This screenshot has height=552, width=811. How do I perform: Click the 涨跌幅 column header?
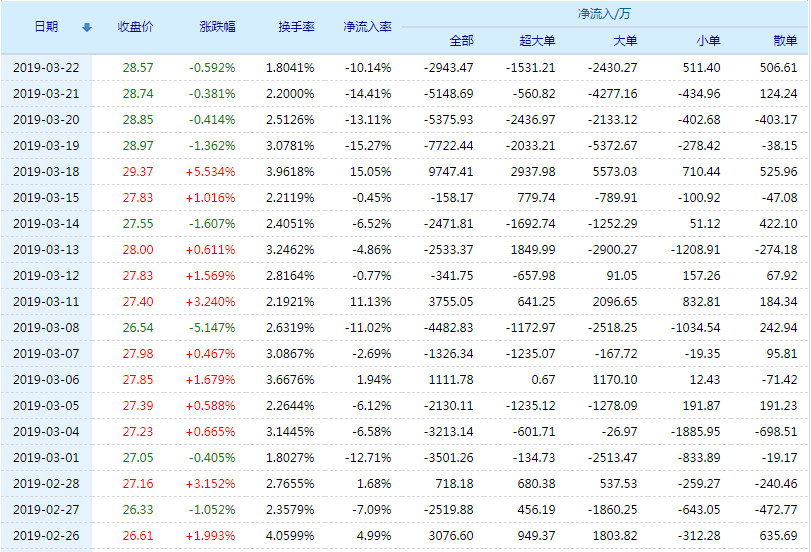(217, 27)
